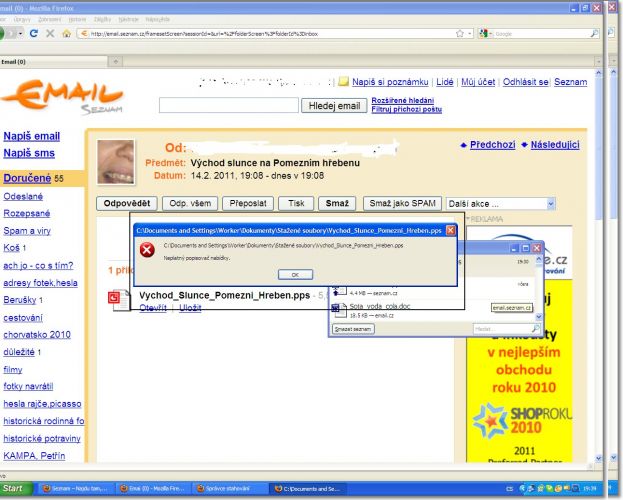The image size is (623, 500).
Task: Go to Předchozí message
Action: coord(492,145)
